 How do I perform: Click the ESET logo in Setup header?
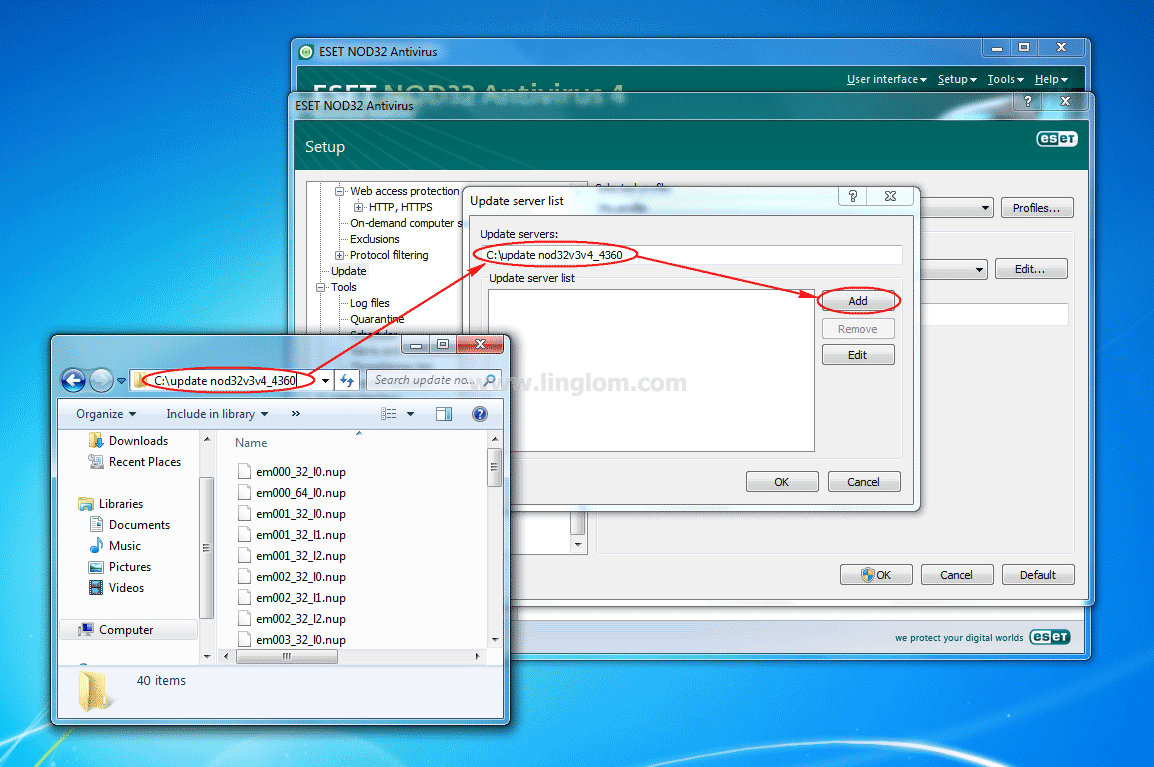tap(1057, 138)
